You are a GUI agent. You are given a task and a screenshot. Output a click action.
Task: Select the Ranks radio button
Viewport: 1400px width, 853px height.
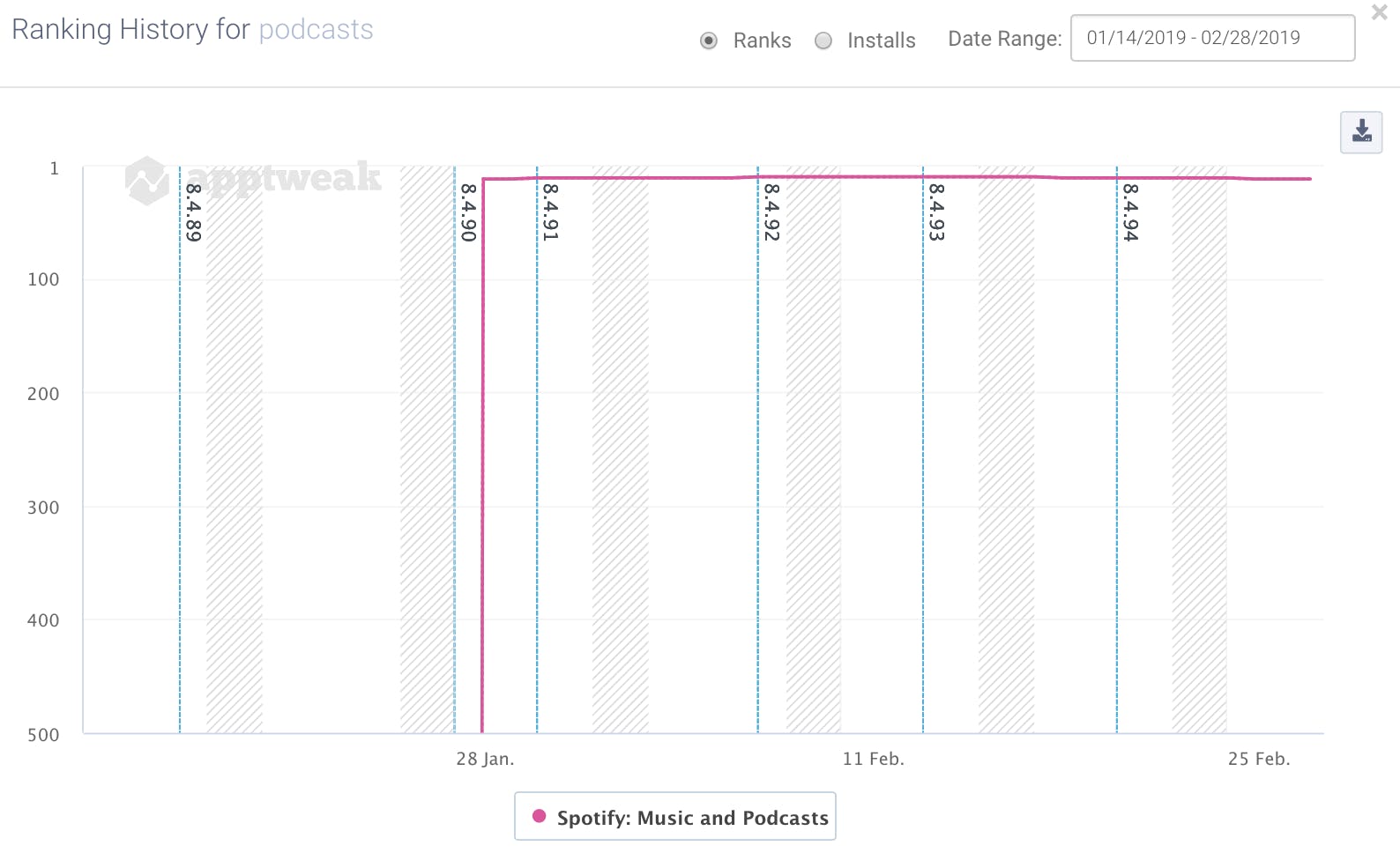[709, 41]
